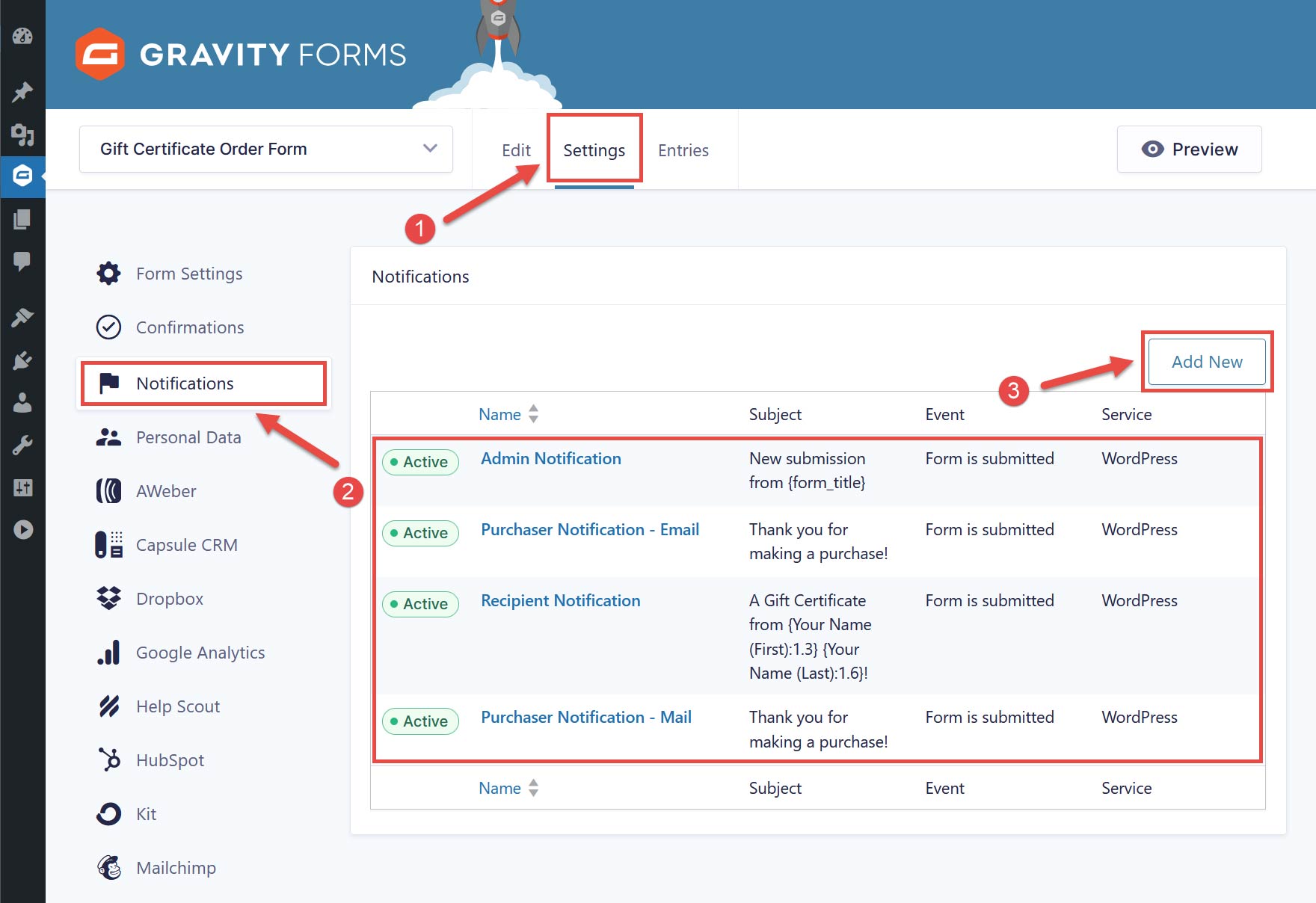
Task: Open the Gift Certificate Order Form dropdown
Action: coord(266,150)
